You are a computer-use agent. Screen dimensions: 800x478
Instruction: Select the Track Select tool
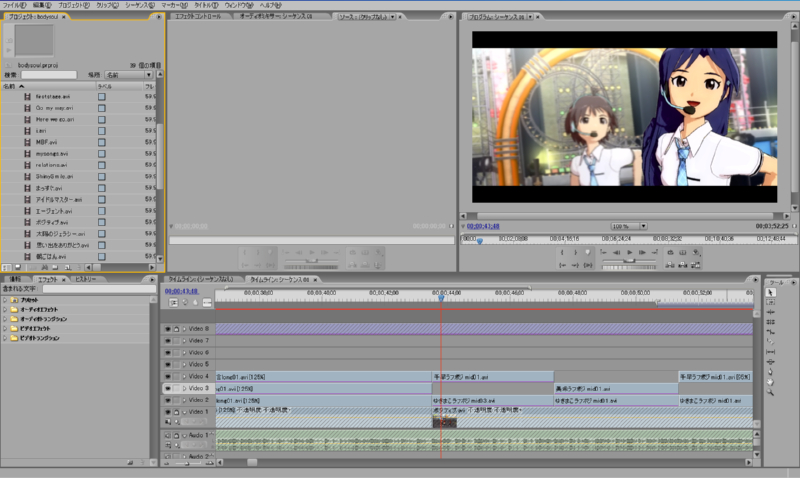coord(770,302)
